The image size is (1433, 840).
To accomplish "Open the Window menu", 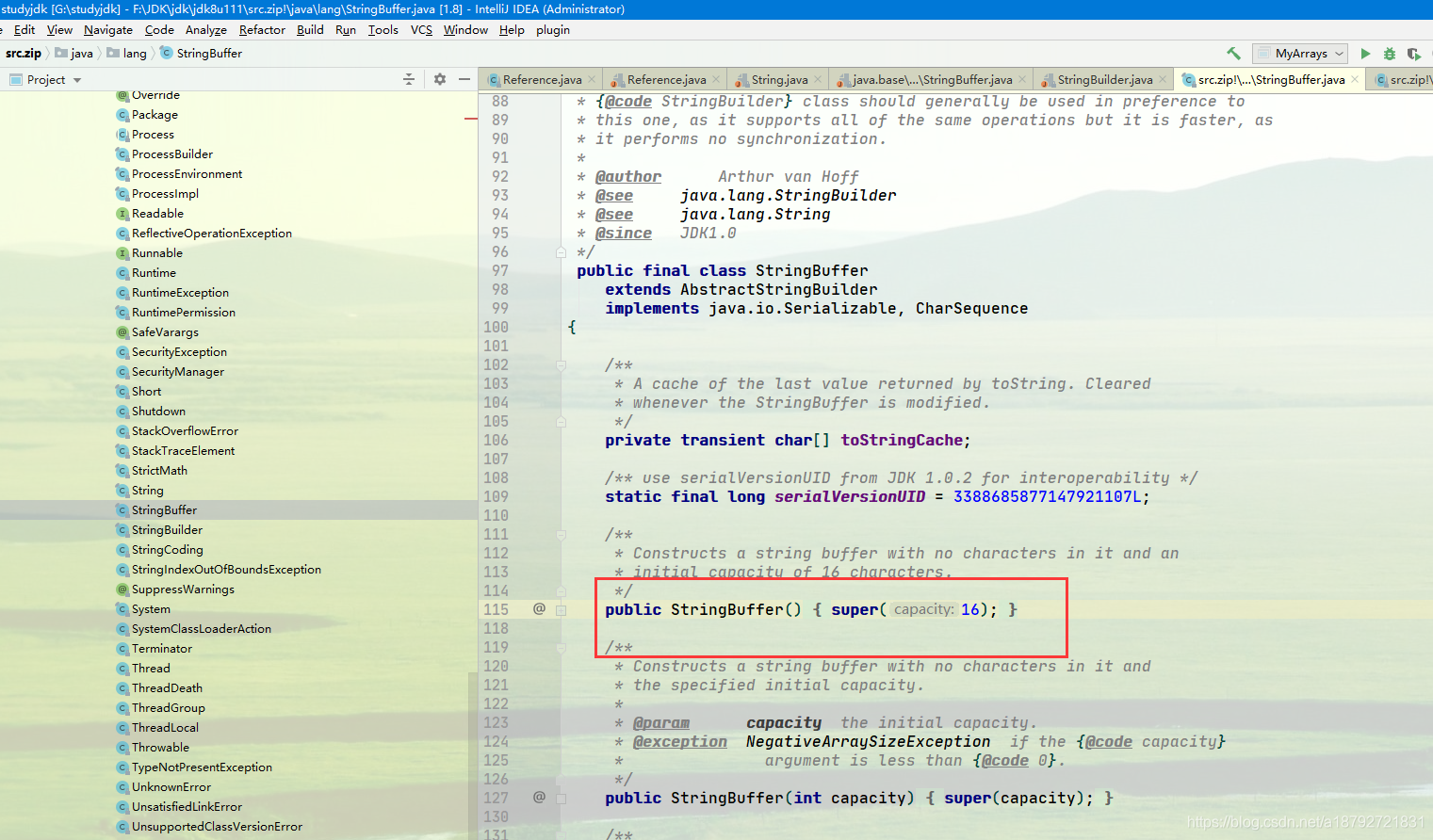I will tap(465, 30).
